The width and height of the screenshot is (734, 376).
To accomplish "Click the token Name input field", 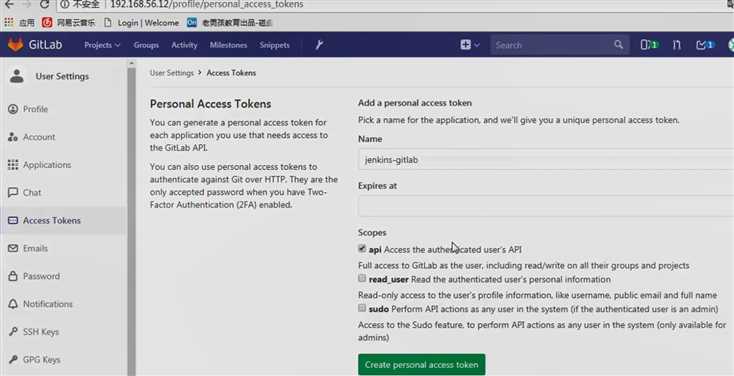I will click(x=546, y=160).
